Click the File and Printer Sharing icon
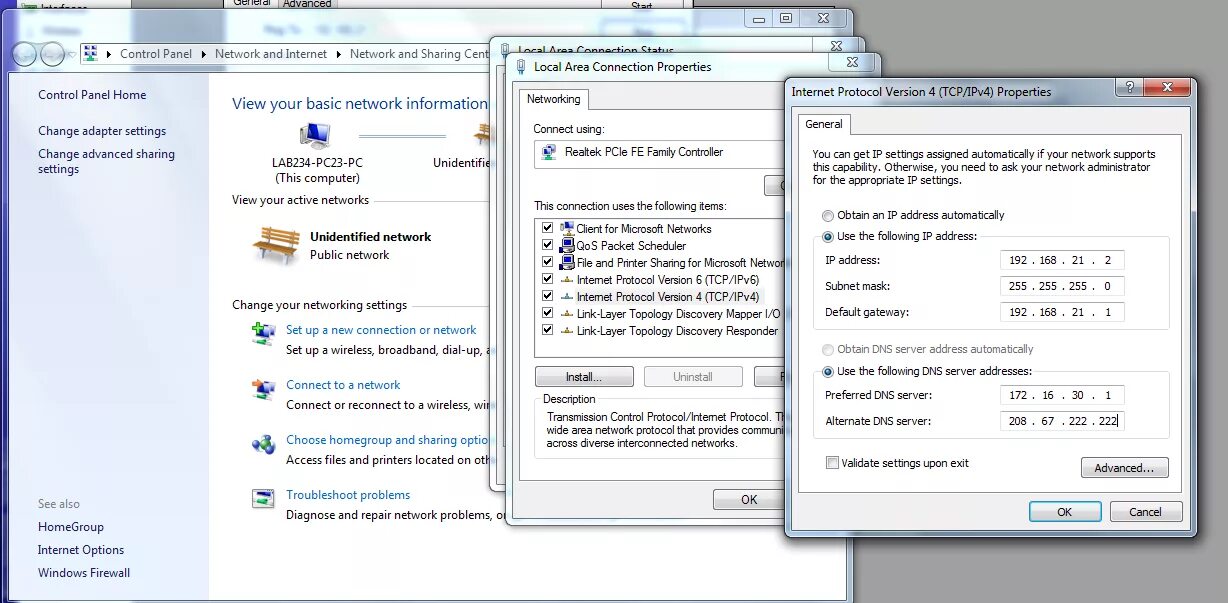Screen dimensions: 1228x603 click(567, 263)
